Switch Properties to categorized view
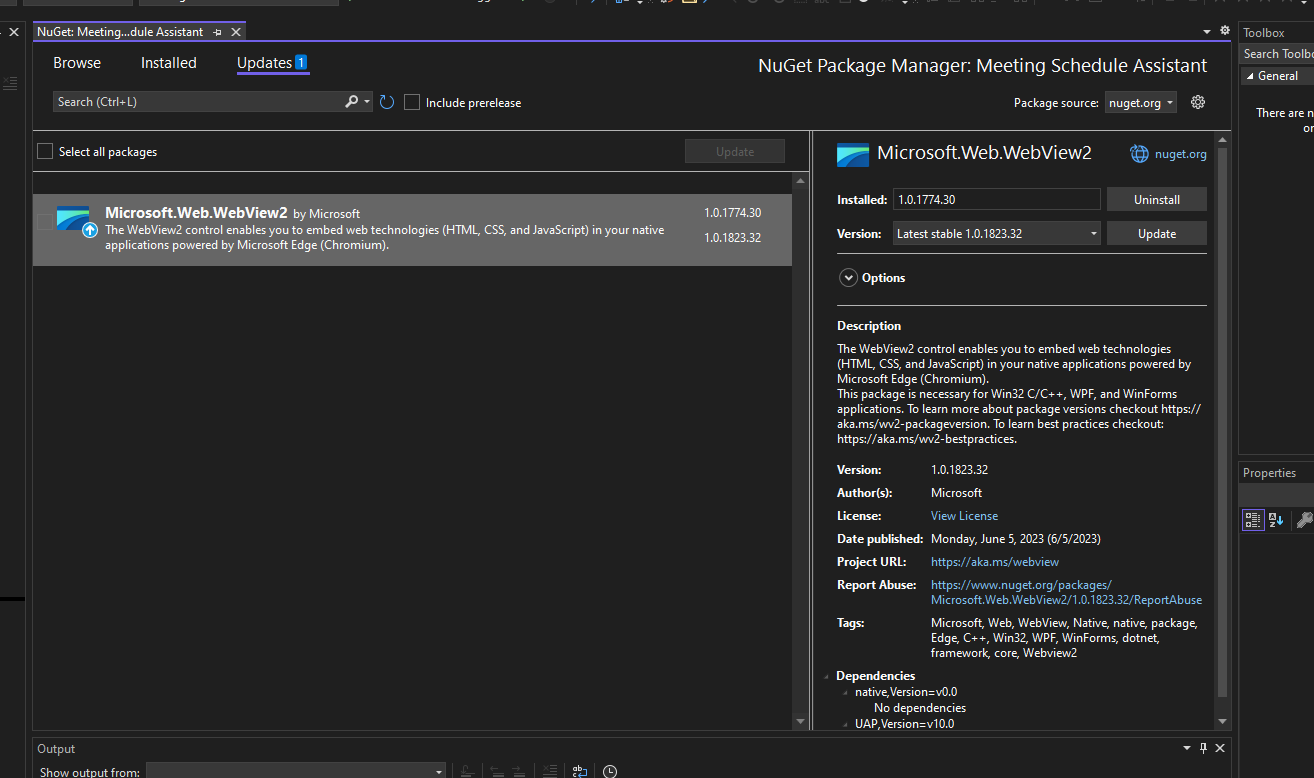Viewport: 1314px width, 778px height. (x=1253, y=519)
